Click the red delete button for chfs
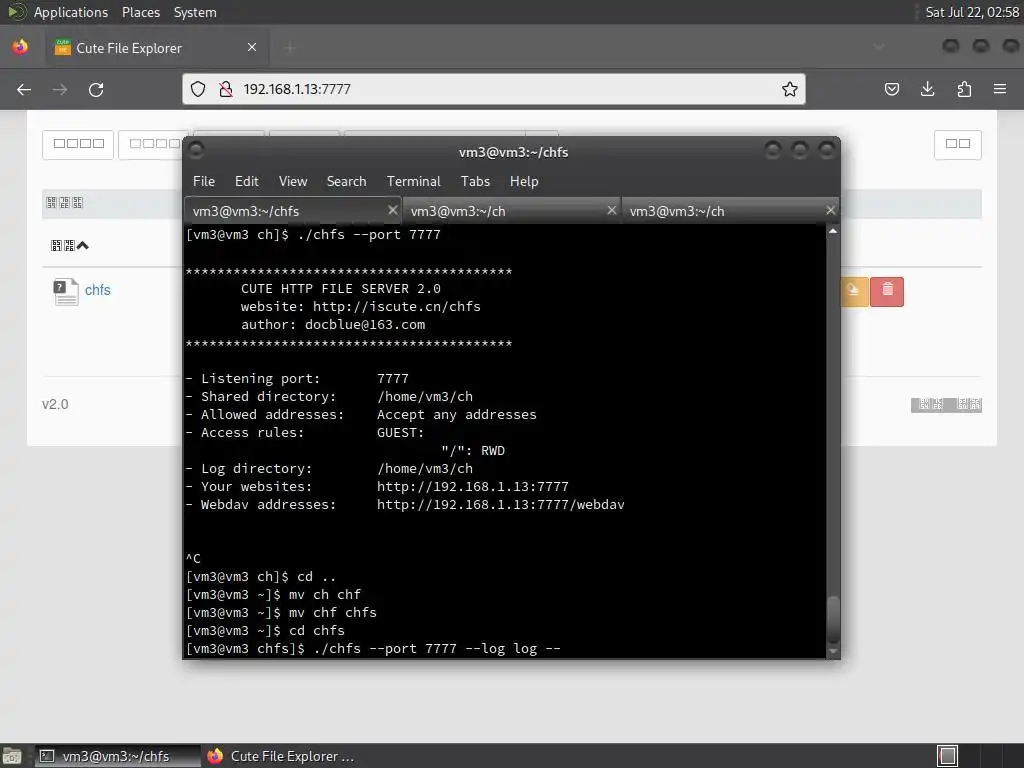 click(x=887, y=291)
